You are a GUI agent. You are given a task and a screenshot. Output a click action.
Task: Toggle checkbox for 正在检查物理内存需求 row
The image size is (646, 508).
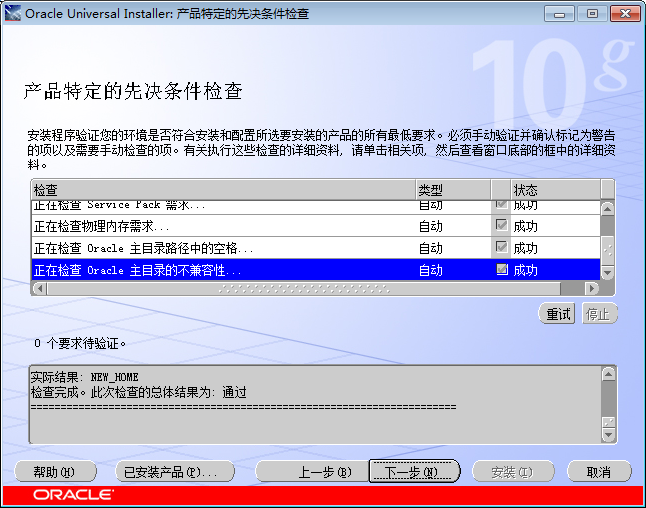click(x=501, y=225)
